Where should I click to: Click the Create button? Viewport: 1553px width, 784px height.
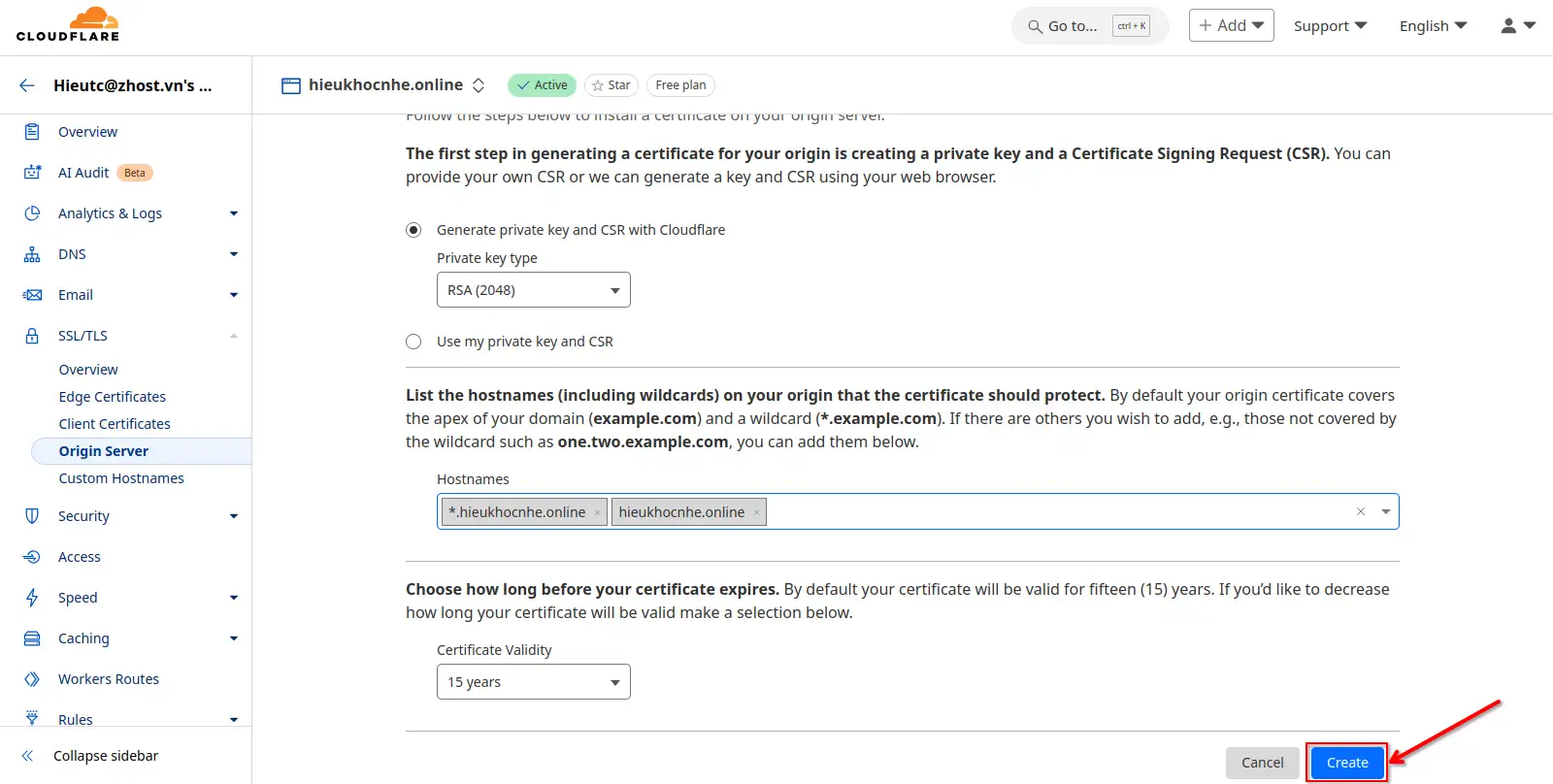[x=1346, y=763]
